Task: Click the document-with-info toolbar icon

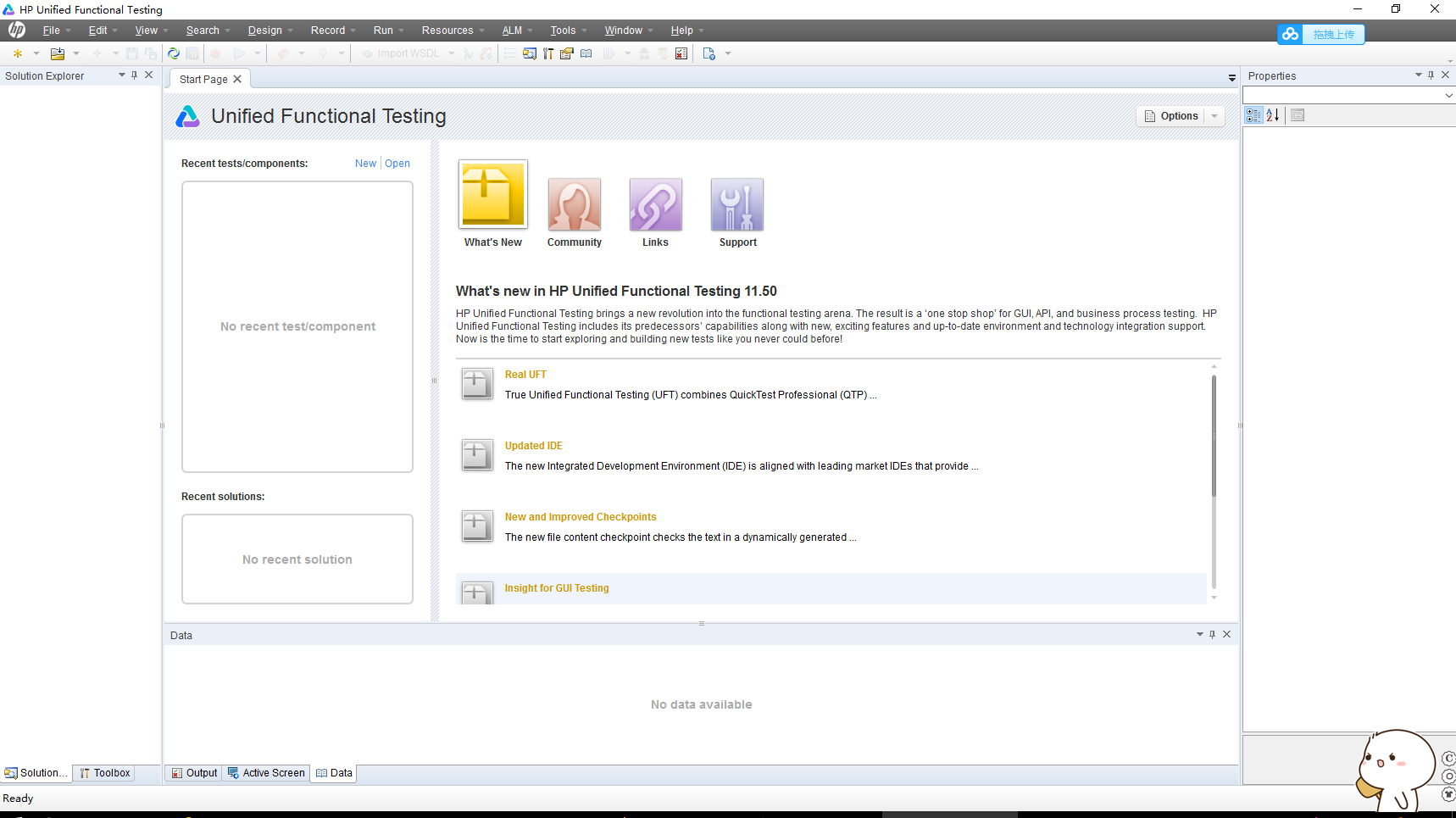Action: (709, 53)
